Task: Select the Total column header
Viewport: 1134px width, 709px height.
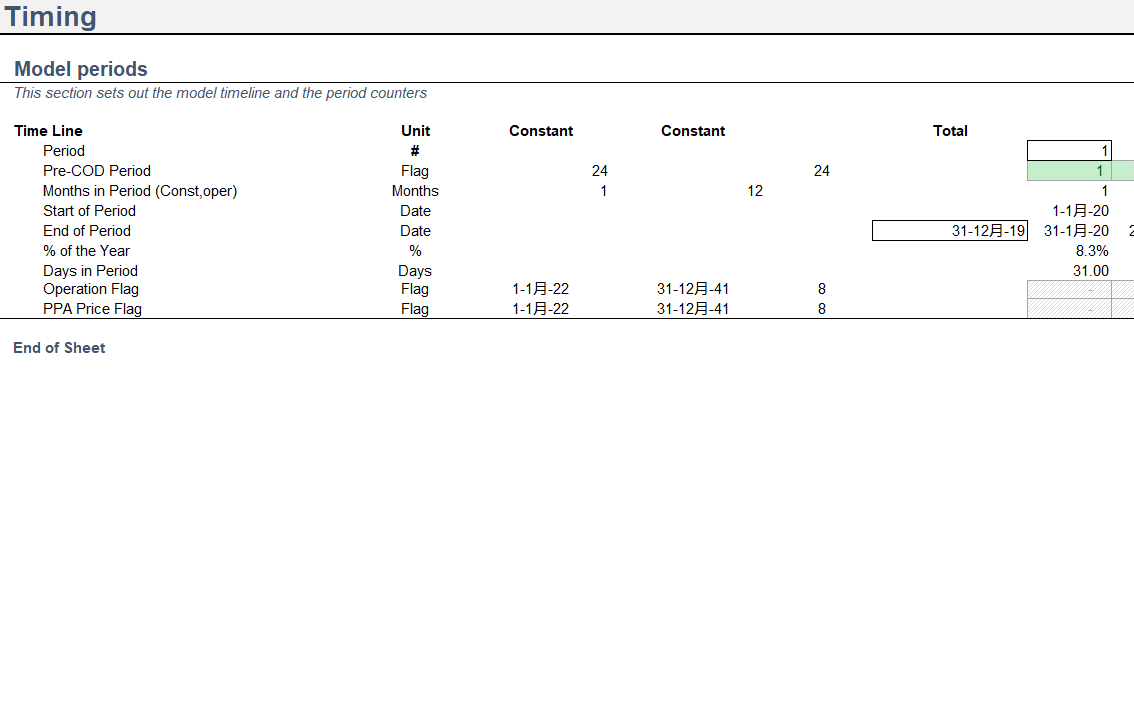Action: coord(949,131)
